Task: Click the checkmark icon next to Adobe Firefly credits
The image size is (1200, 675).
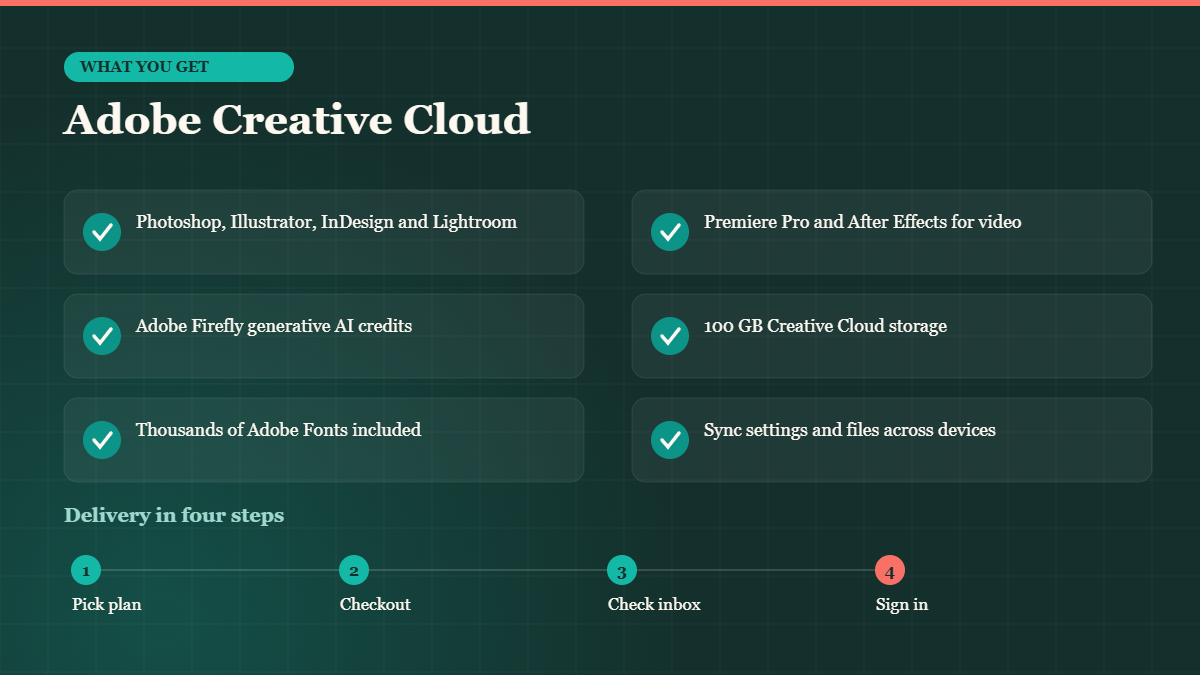Action: coord(102,336)
